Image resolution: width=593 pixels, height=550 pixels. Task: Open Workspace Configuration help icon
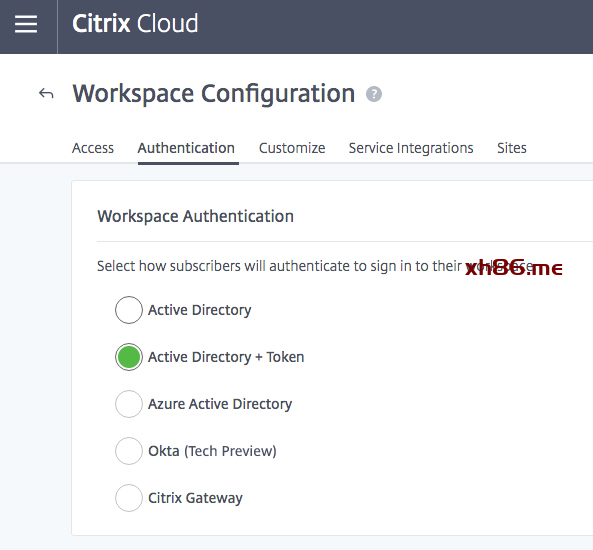(x=374, y=94)
